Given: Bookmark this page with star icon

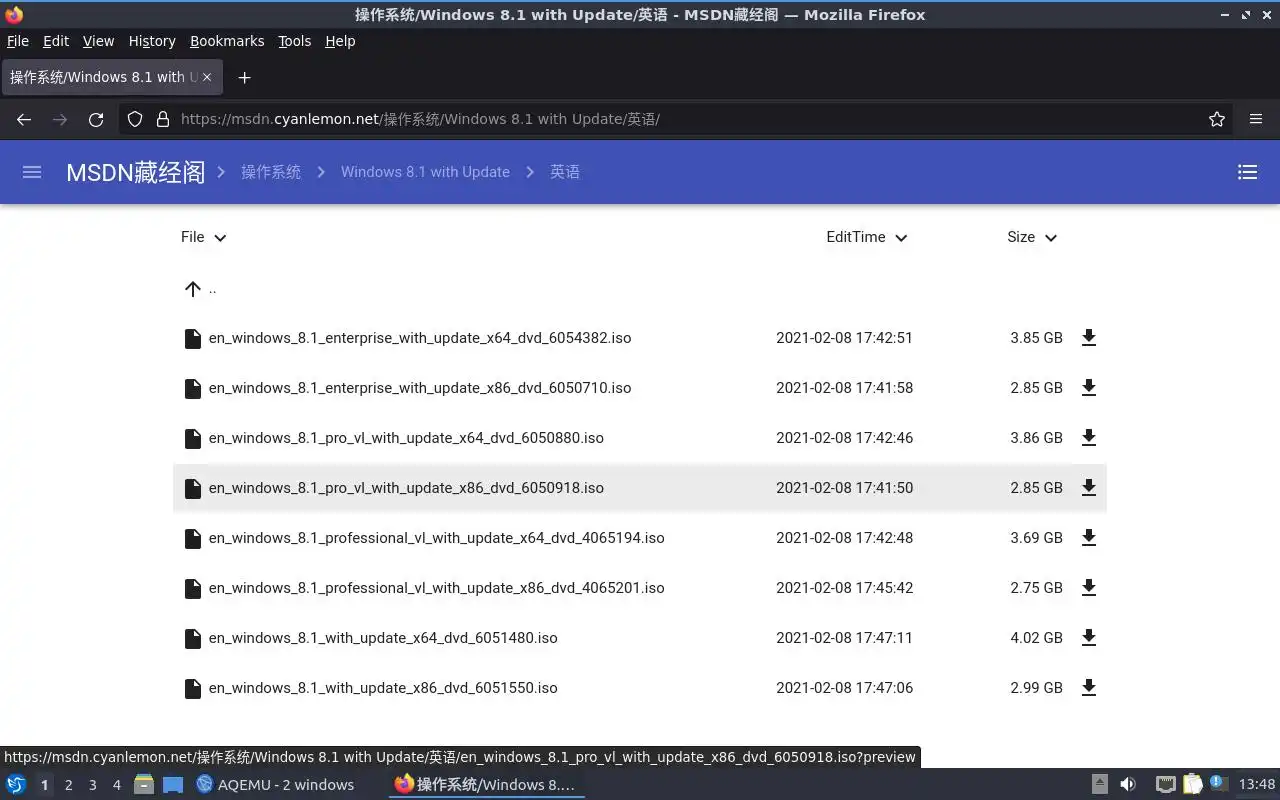Looking at the screenshot, I should 1217,119.
